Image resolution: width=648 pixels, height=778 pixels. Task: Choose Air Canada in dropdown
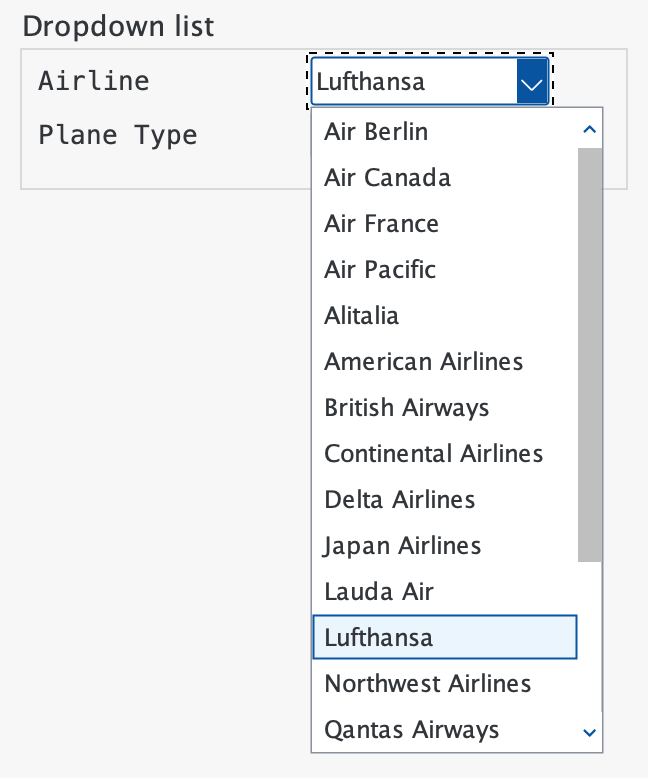coord(388,178)
